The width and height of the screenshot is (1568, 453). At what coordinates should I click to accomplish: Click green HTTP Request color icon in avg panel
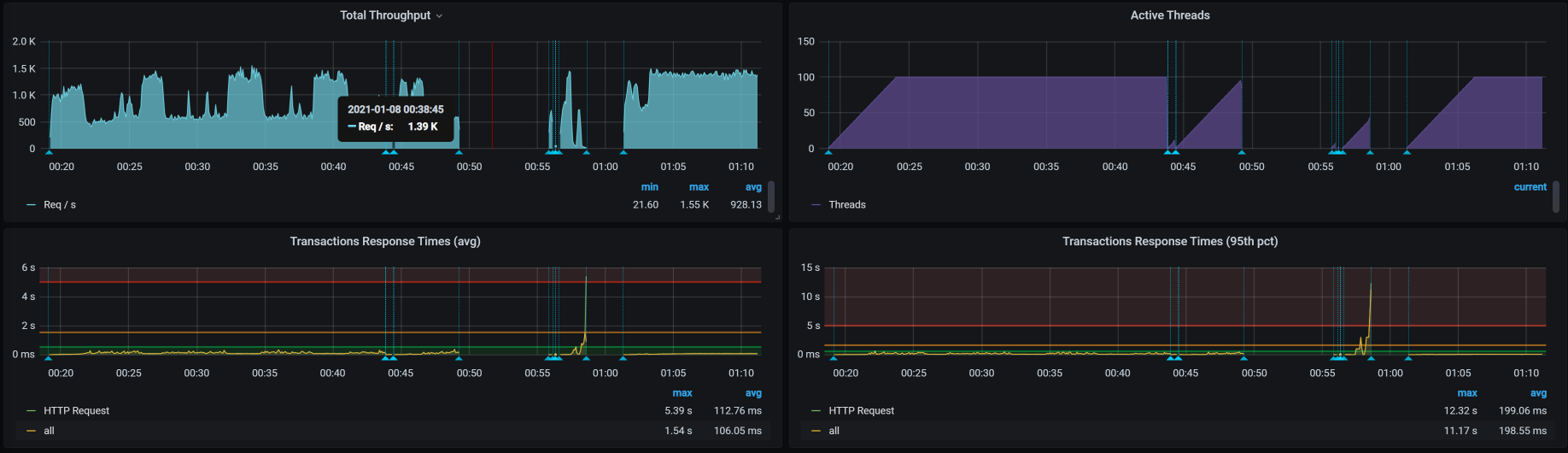point(32,411)
